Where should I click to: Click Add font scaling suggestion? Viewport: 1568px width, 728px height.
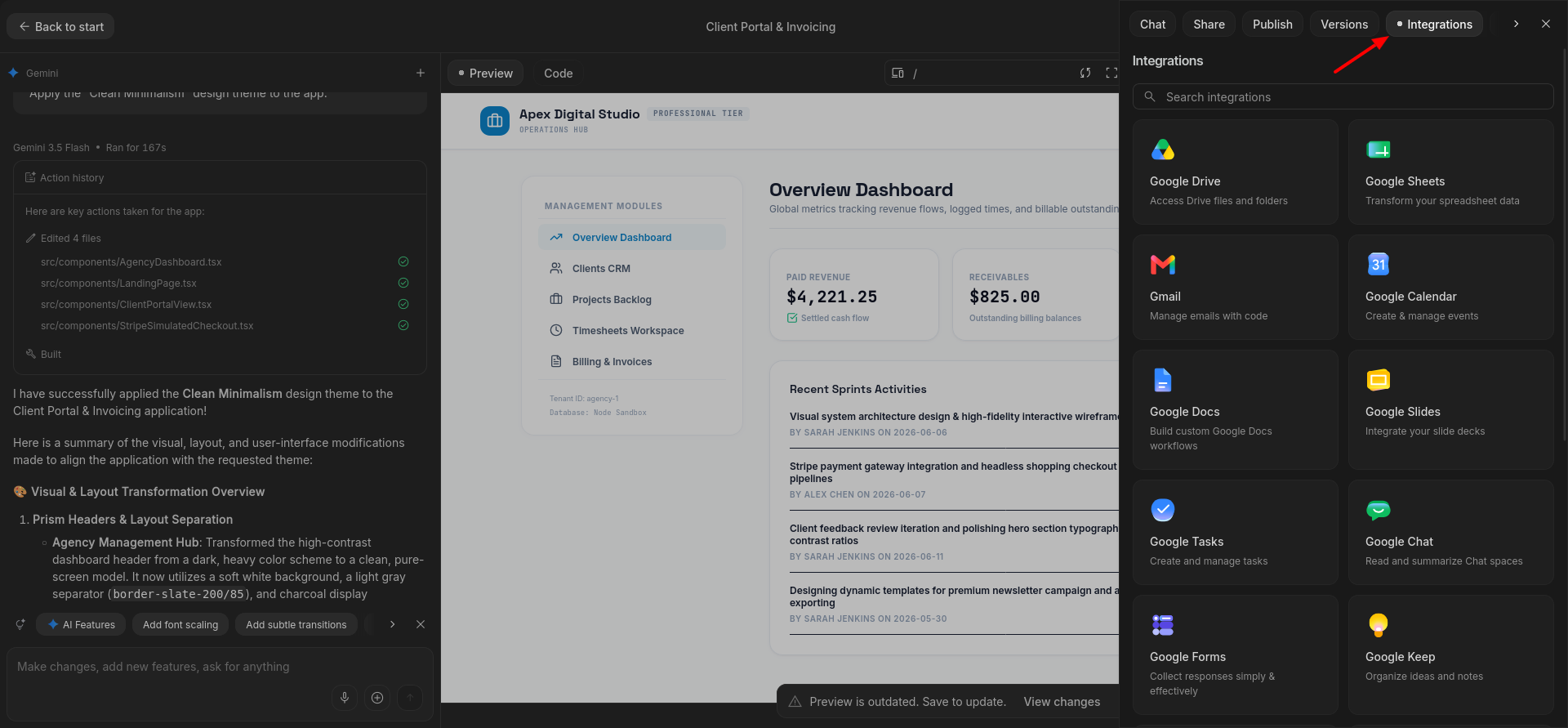tap(180, 624)
